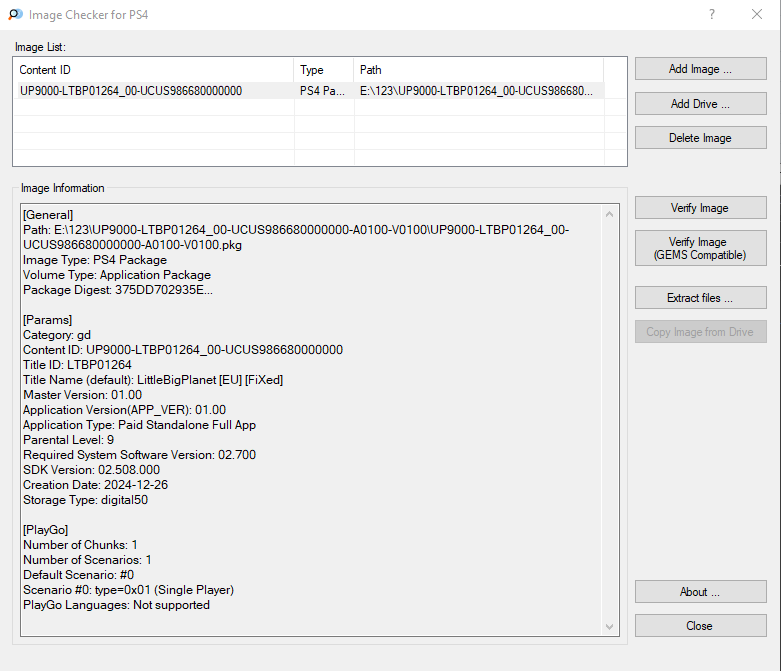The image size is (781, 671).
Task: Sort the list by Content ID column header
Action: click(x=154, y=70)
